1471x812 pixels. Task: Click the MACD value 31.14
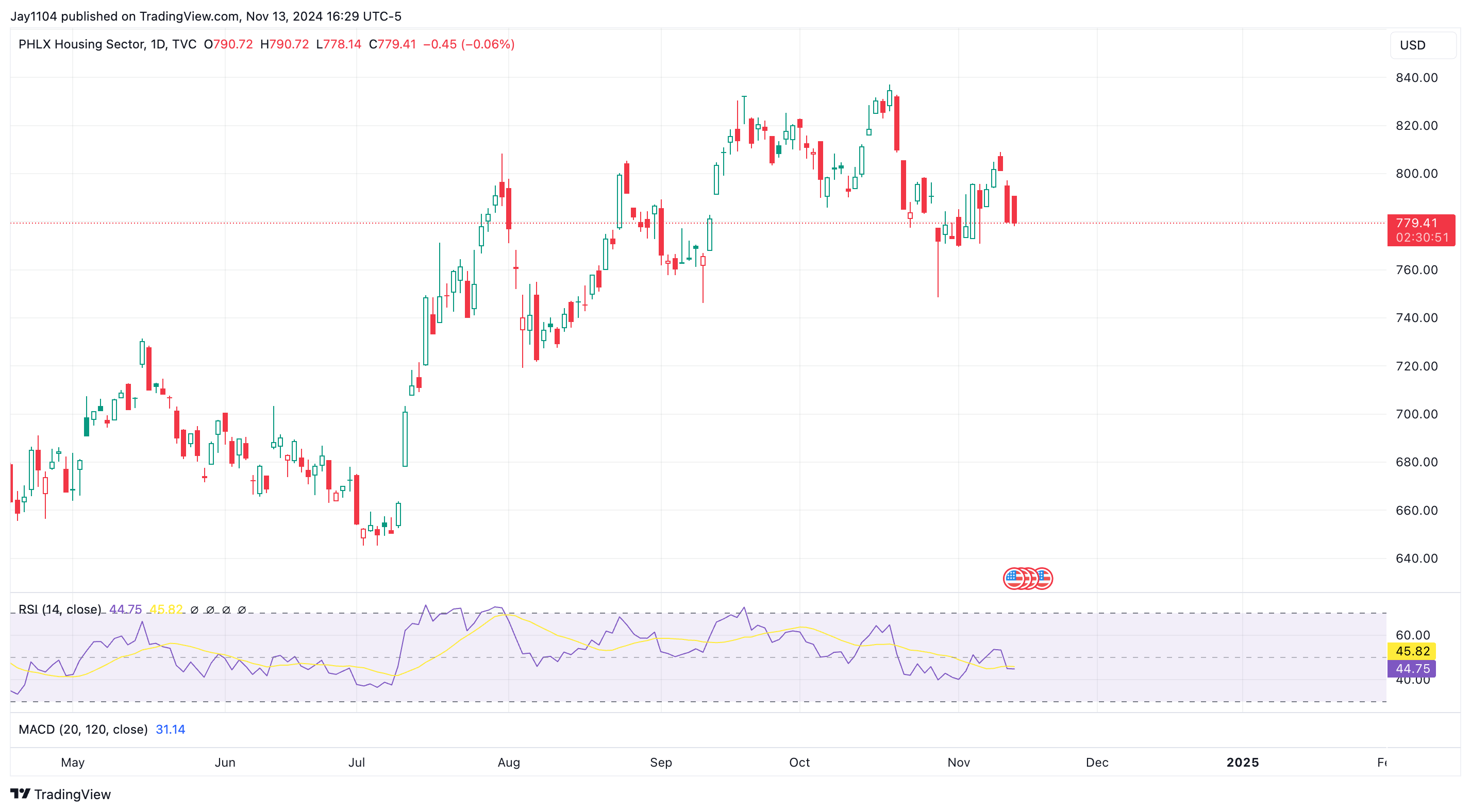pyautogui.click(x=170, y=729)
